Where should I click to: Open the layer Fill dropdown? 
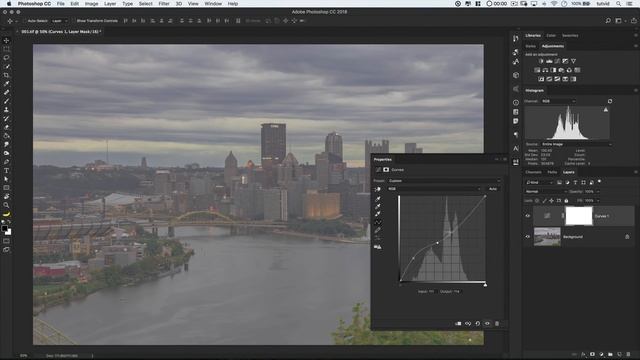(x=598, y=201)
